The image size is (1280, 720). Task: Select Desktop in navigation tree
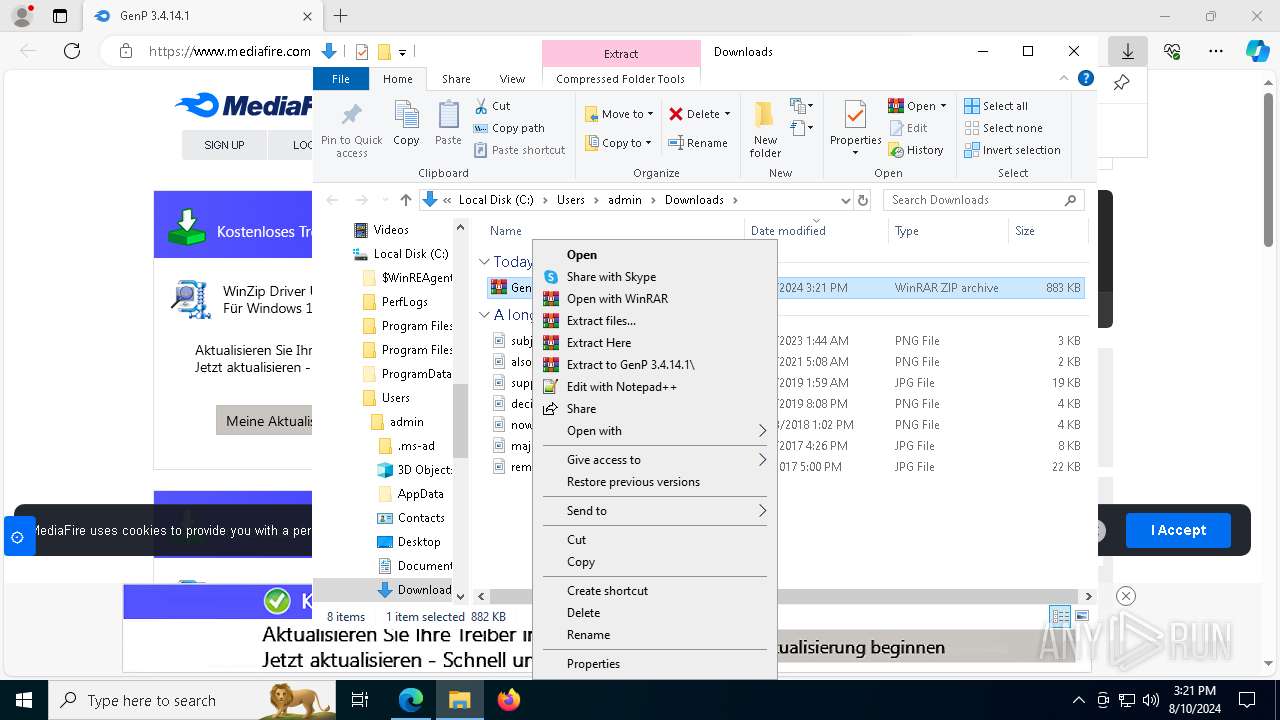(409, 542)
